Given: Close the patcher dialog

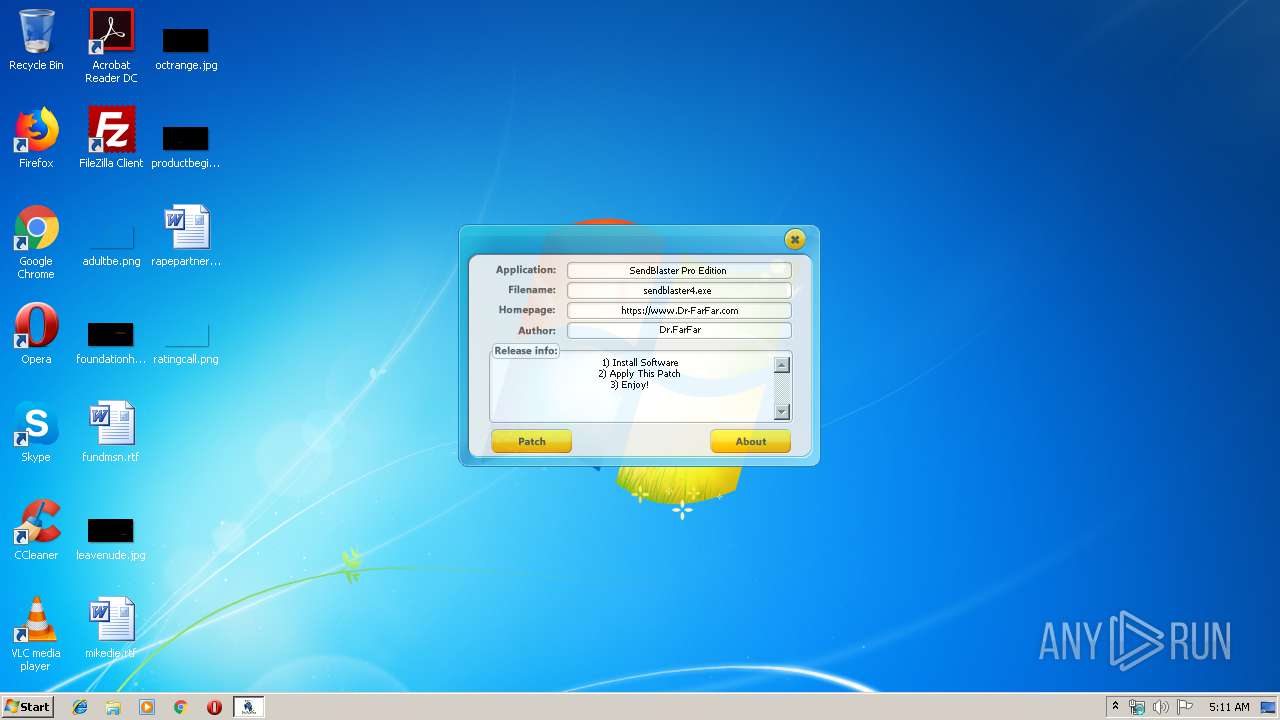Looking at the screenshot, I should [x=794, y=239].
